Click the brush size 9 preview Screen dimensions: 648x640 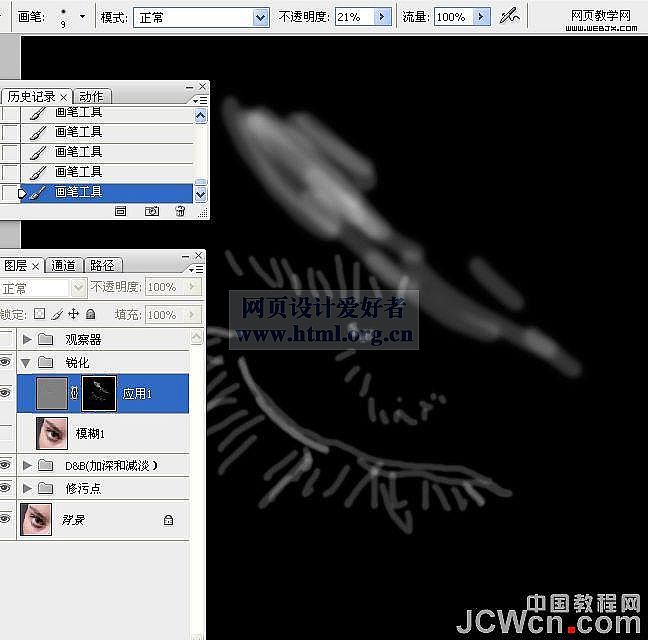click(x=63, y=17)
